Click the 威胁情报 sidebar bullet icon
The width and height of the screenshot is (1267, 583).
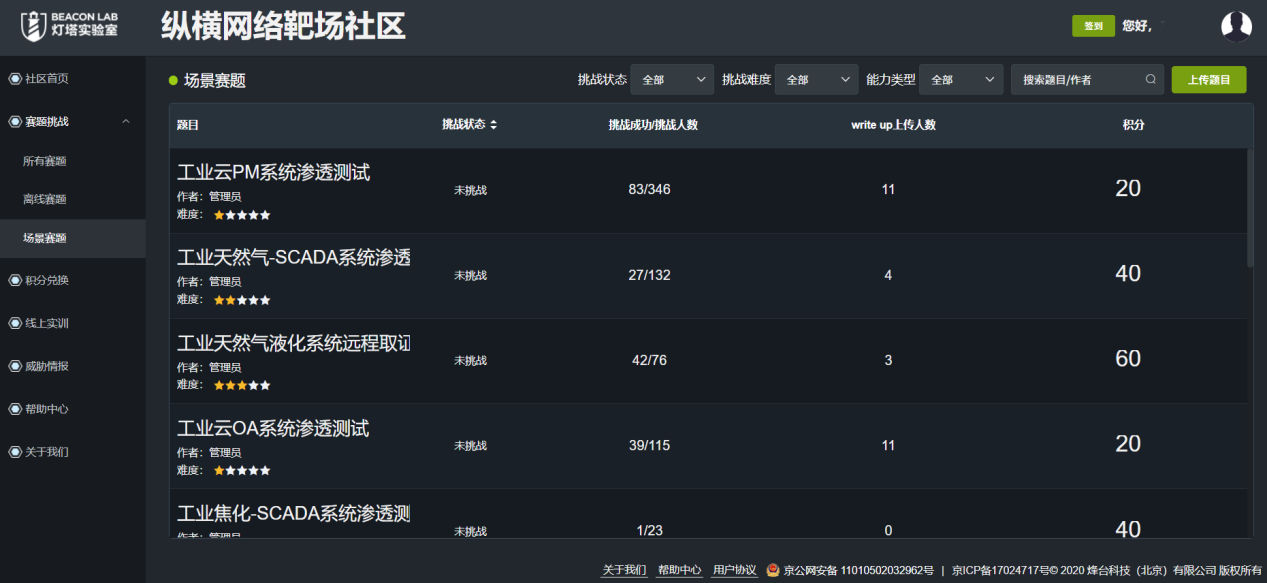pyautogui.click(x=14, y=367)
